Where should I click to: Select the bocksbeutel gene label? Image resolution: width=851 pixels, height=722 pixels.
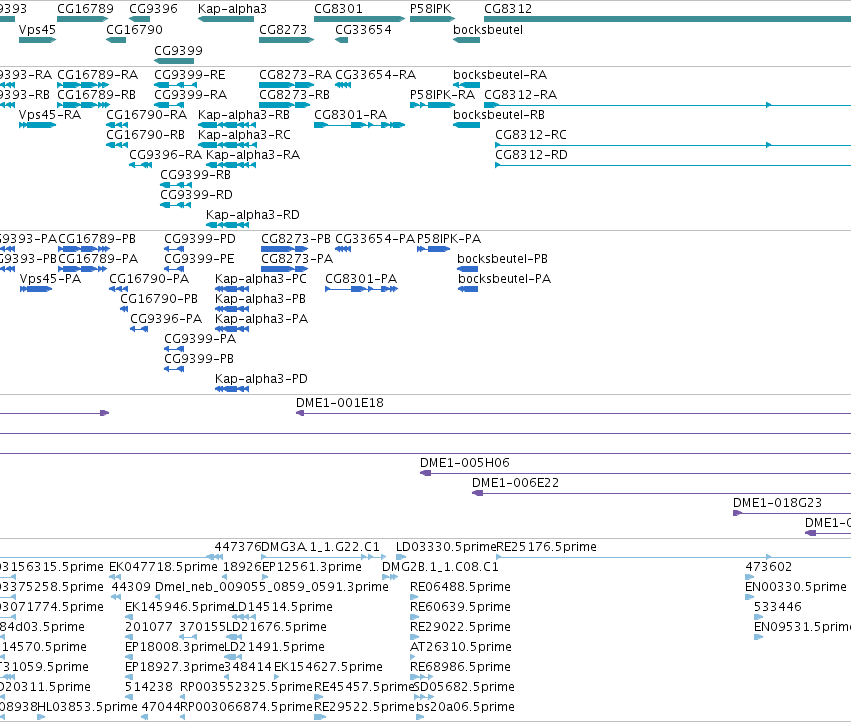(488, 29)
